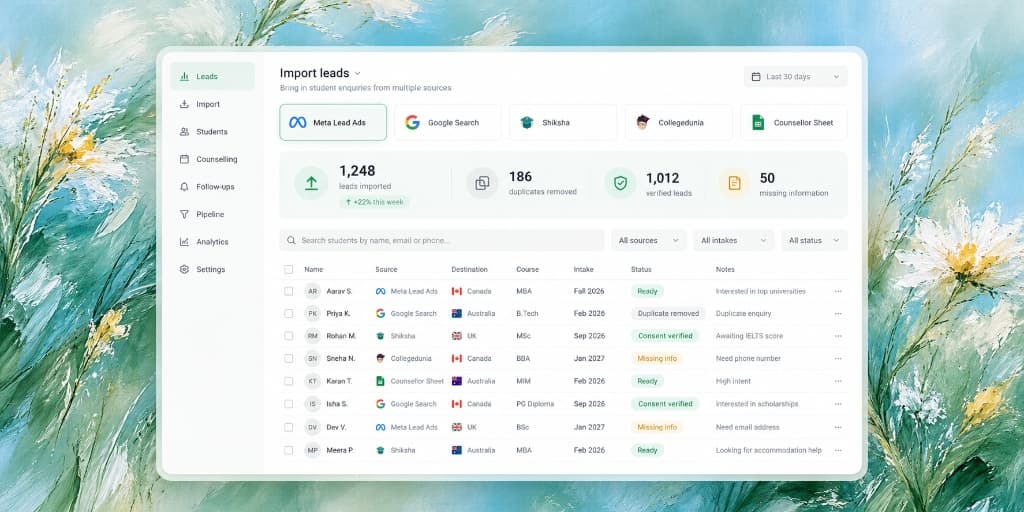The height and width of the screenshot is (512, 1024).
Task: Select the Collegedunia source card
Action: point(679,122)
